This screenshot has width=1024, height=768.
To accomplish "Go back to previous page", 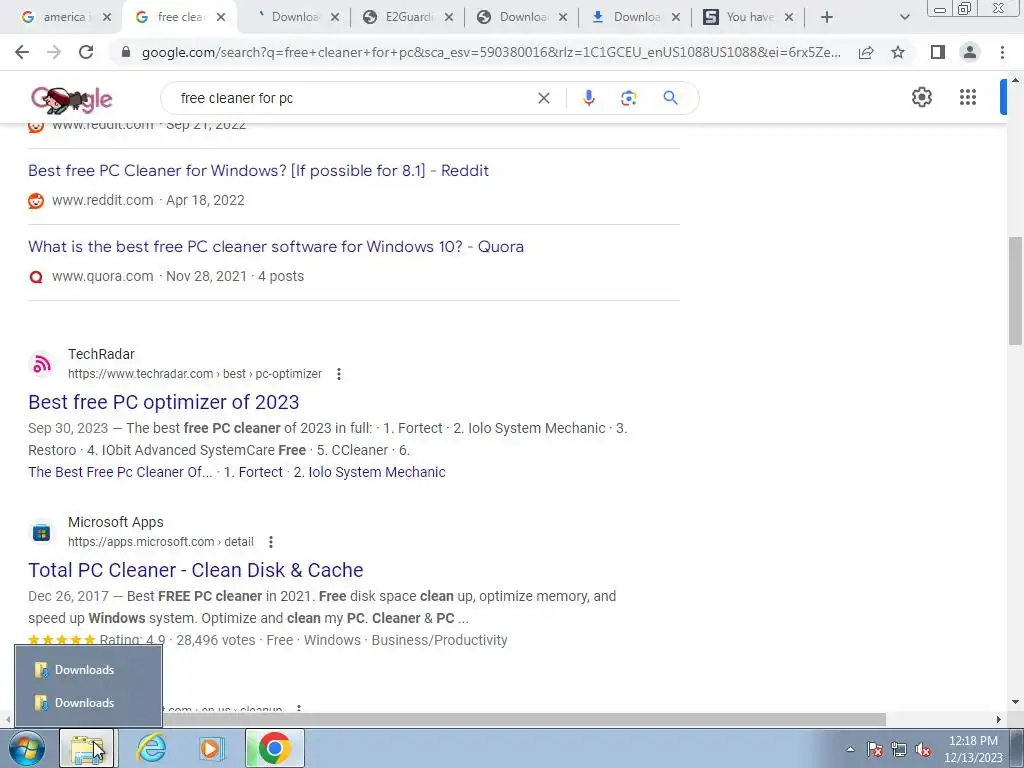I will click(22, 52).
